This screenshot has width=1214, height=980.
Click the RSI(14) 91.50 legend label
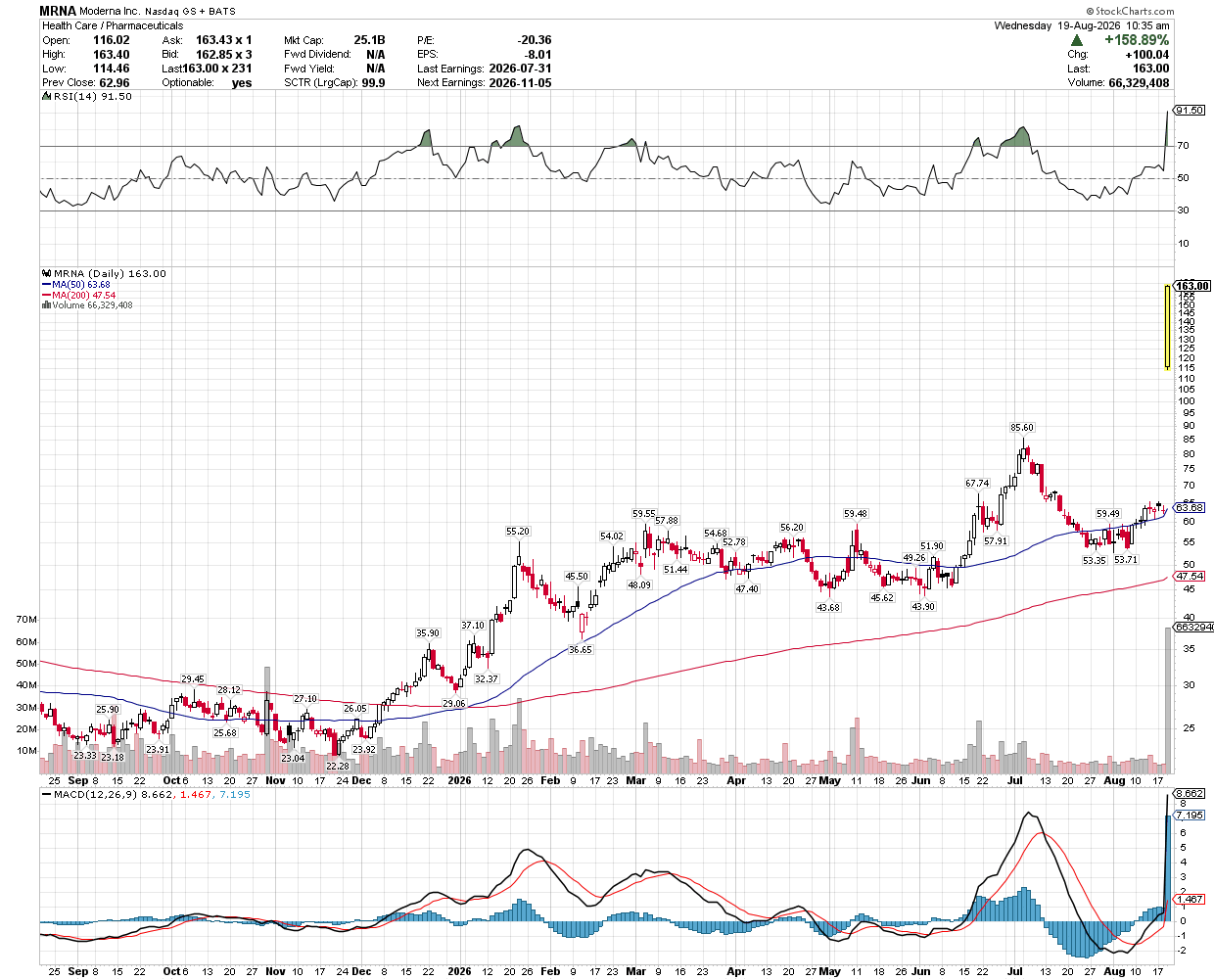(x=92, y=97)
